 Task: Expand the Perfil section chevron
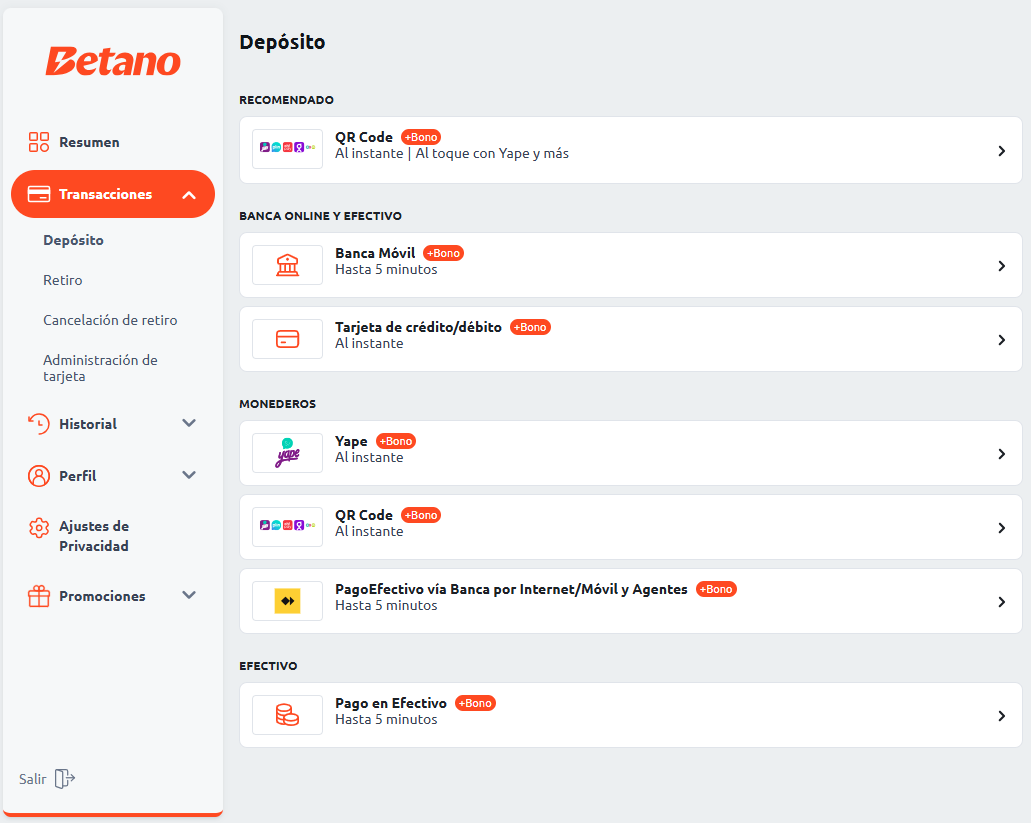[x=189, y=475]
